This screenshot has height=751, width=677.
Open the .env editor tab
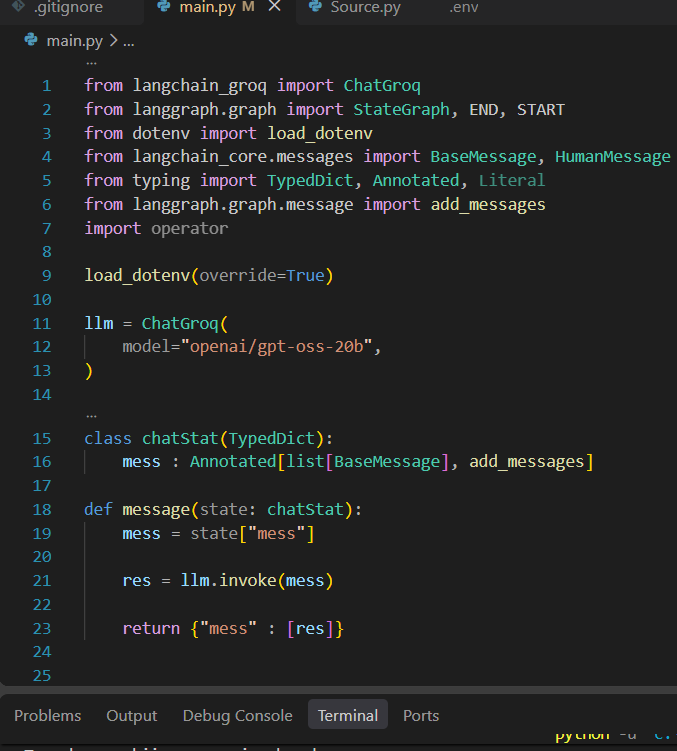[463, 7]
